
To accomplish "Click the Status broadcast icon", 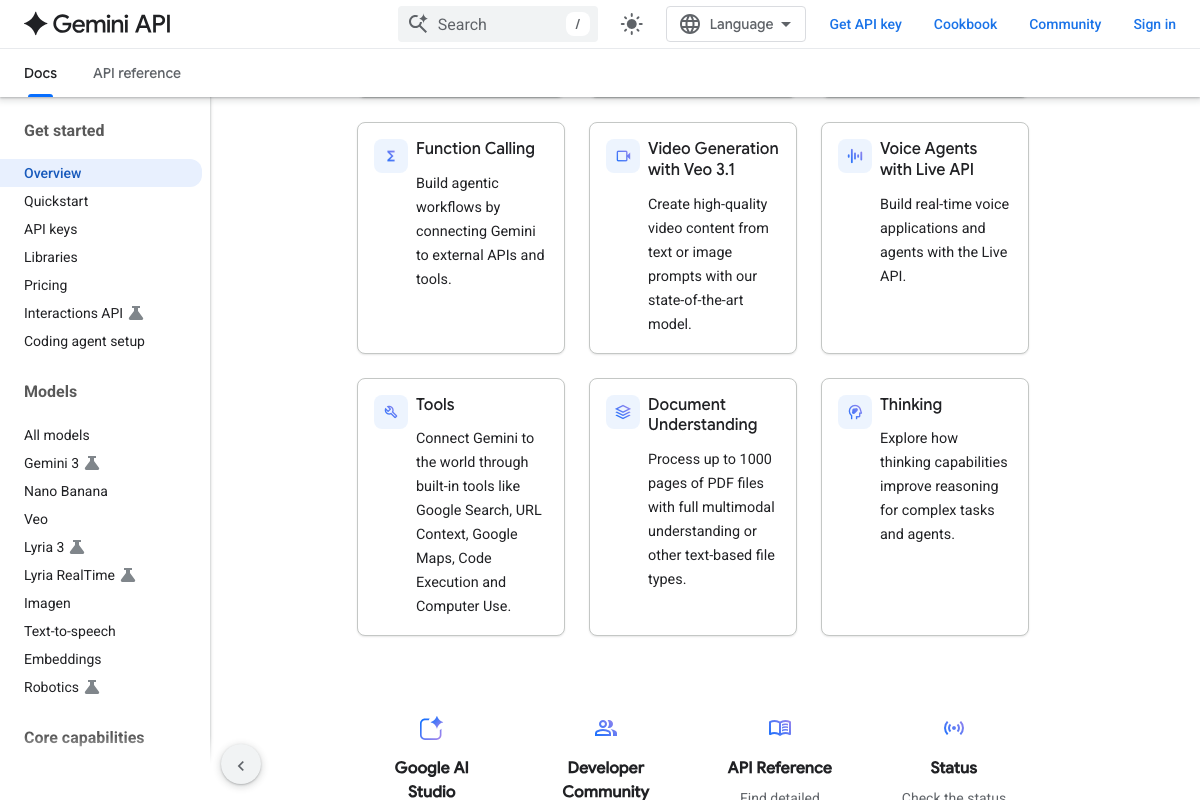I will coord(954,728).
